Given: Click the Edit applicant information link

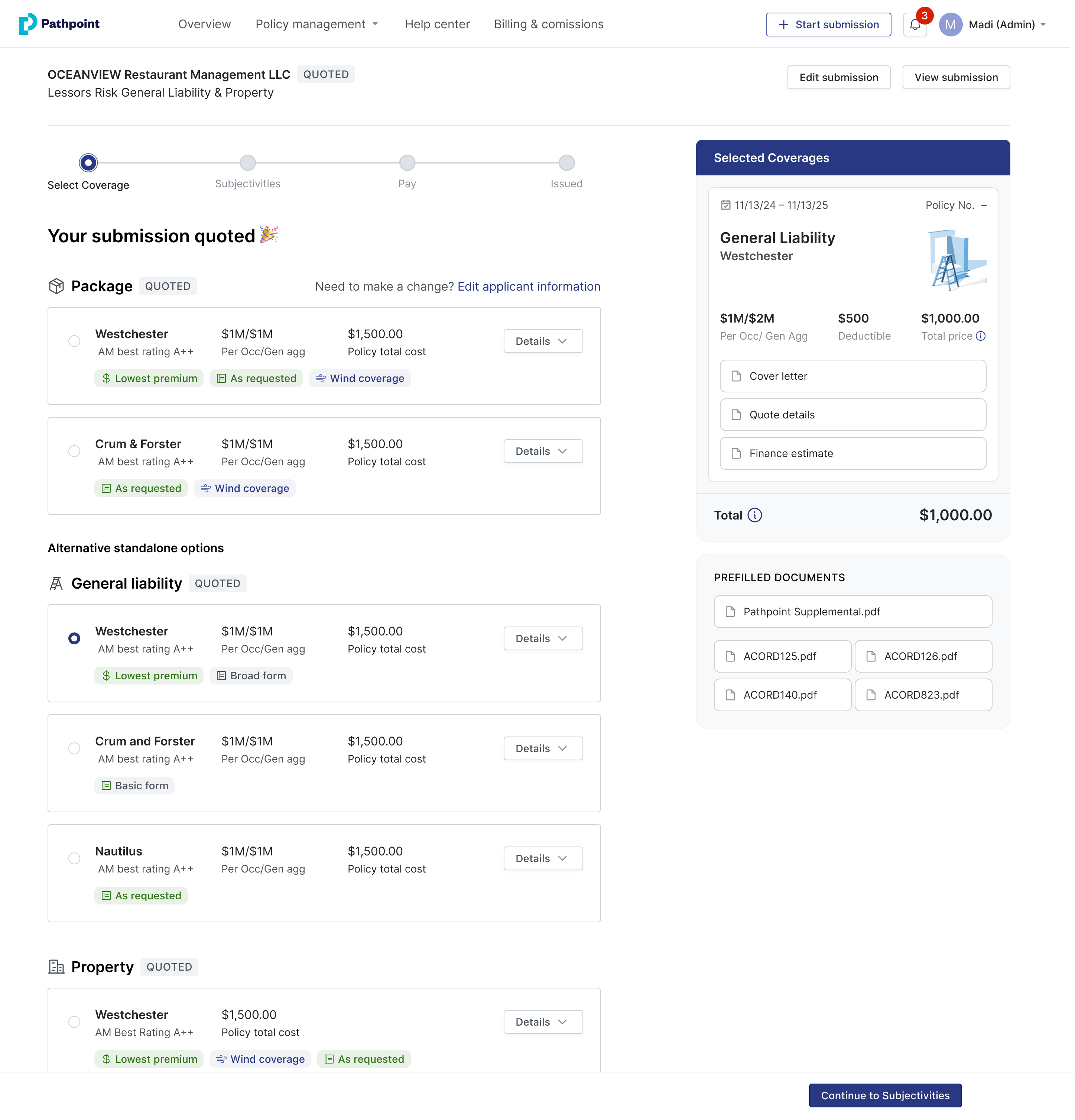Looking at the screenshot, I should click(x=528, y=286).
